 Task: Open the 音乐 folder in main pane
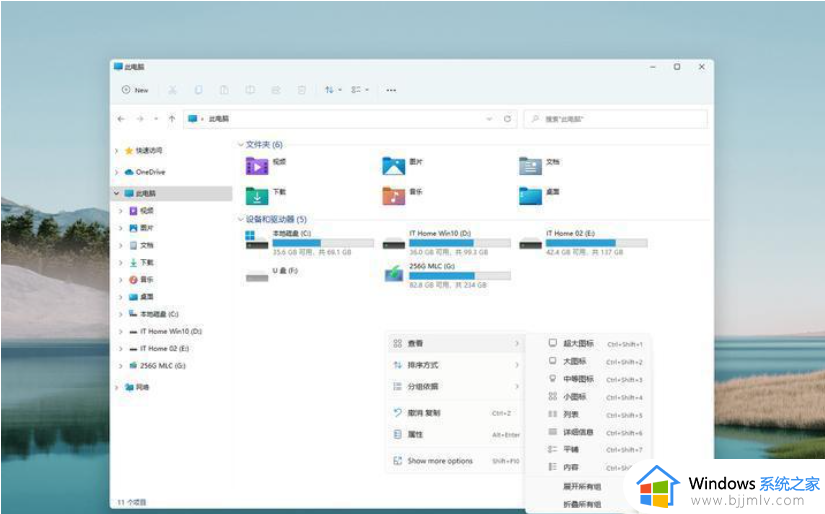pos(394,195)
